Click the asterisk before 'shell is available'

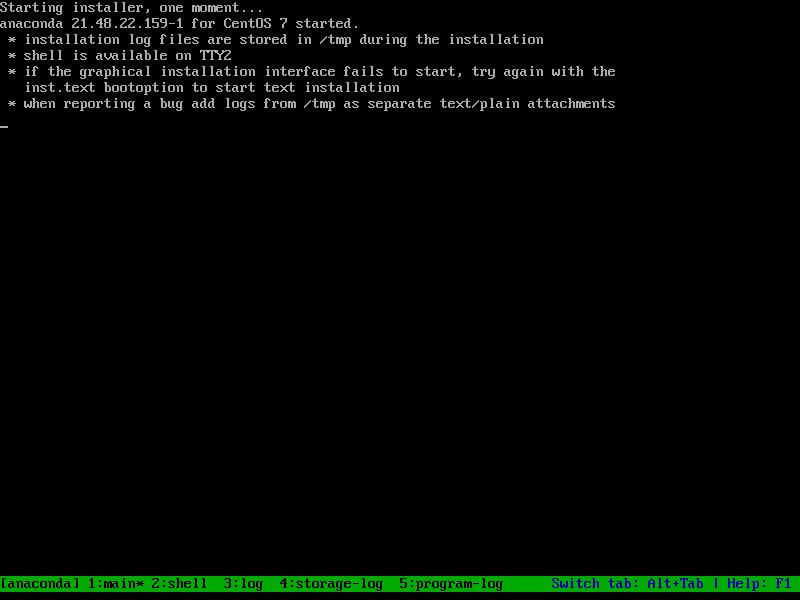tap(12, 56)
